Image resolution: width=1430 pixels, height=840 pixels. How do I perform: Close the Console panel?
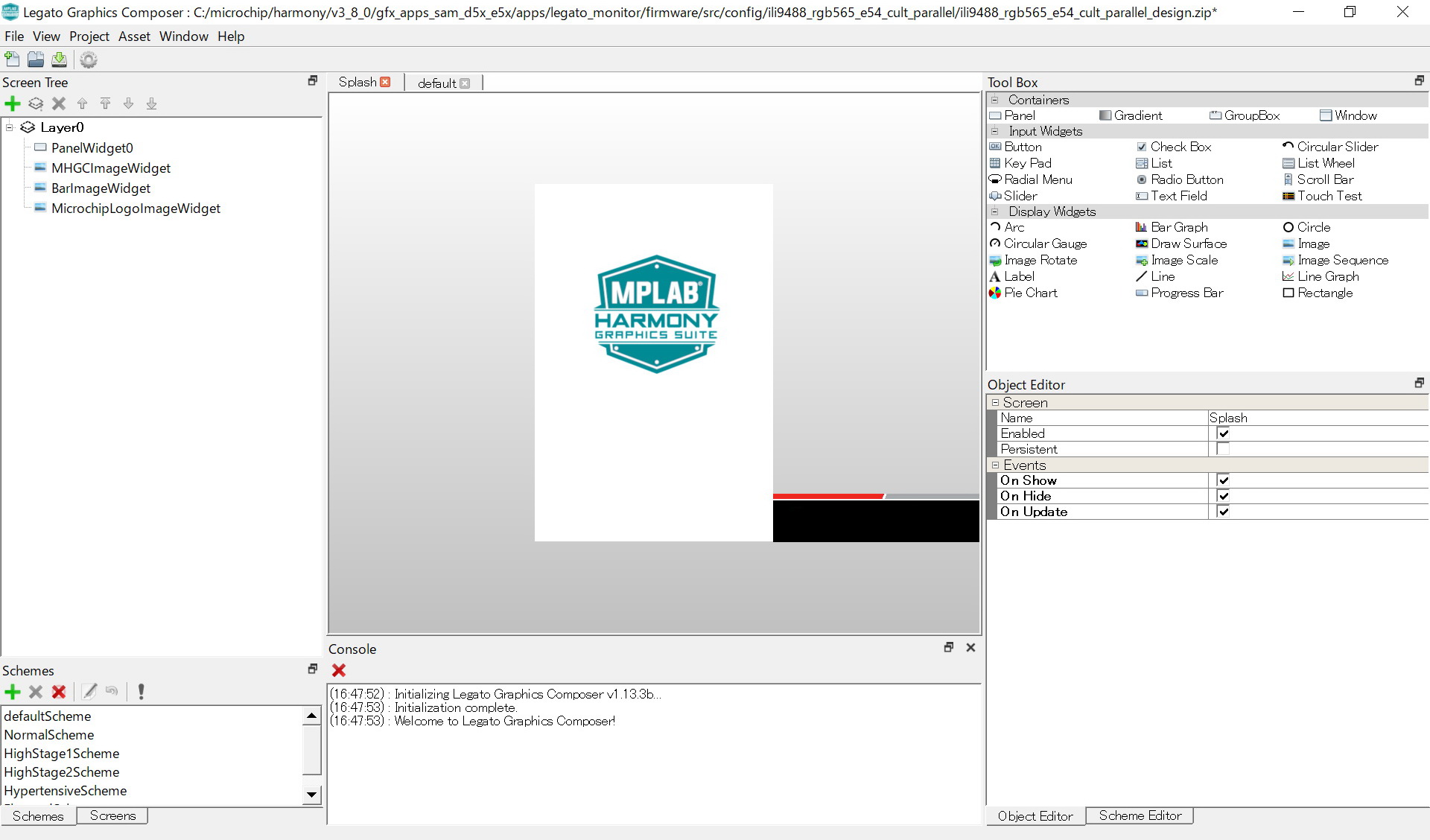(x=970, y=647)
